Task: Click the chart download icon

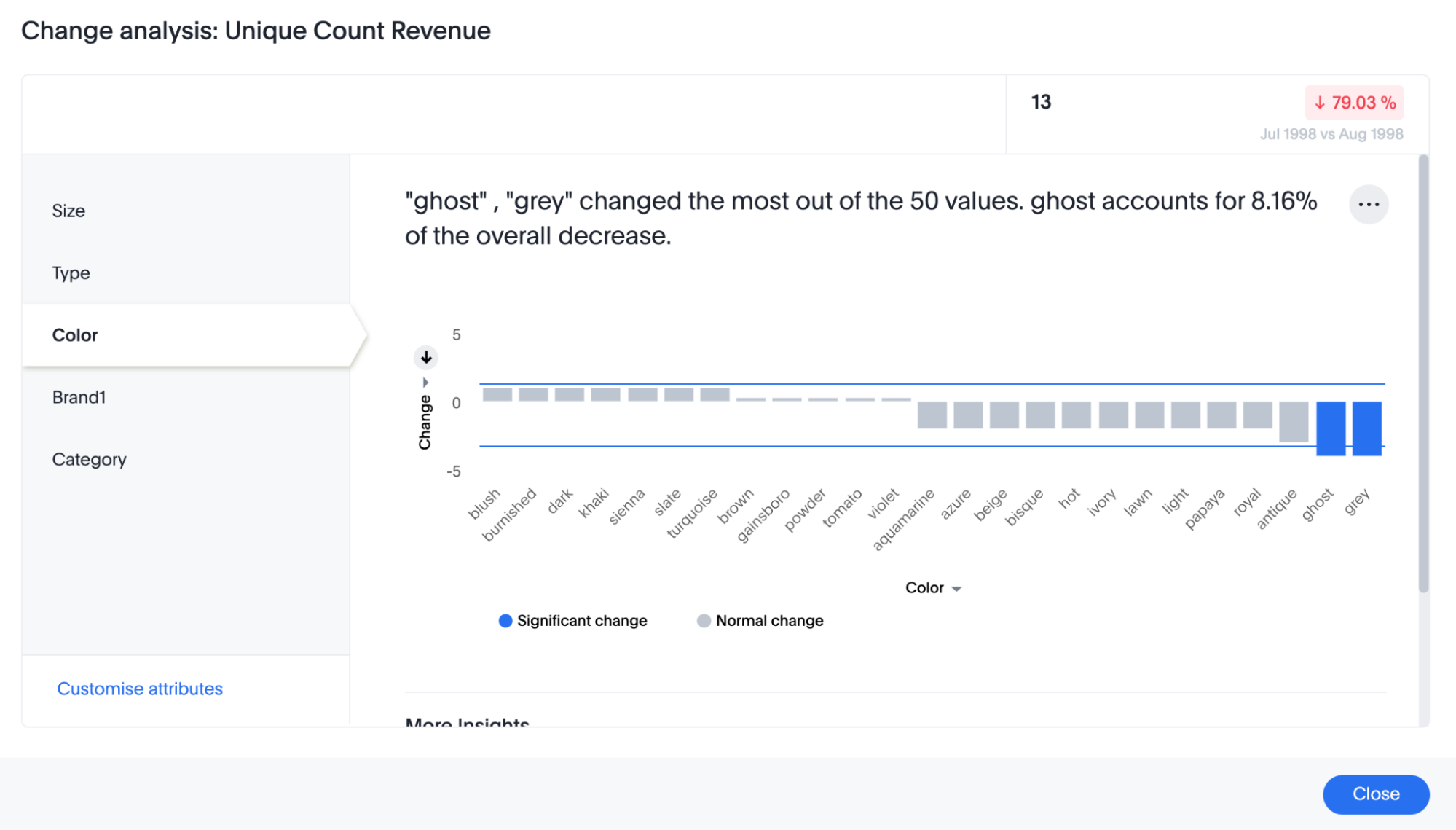Action: click(x=425, y=358)
